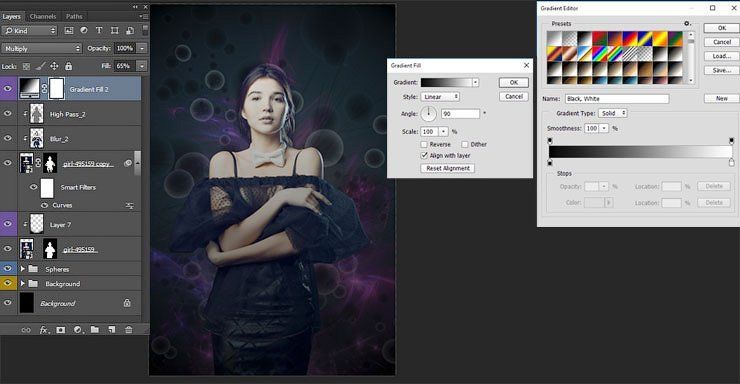Screen dimensions: 740x384
Task: Click the add layer mask icon
Action: pyautogui.click(x=61, y=330)
